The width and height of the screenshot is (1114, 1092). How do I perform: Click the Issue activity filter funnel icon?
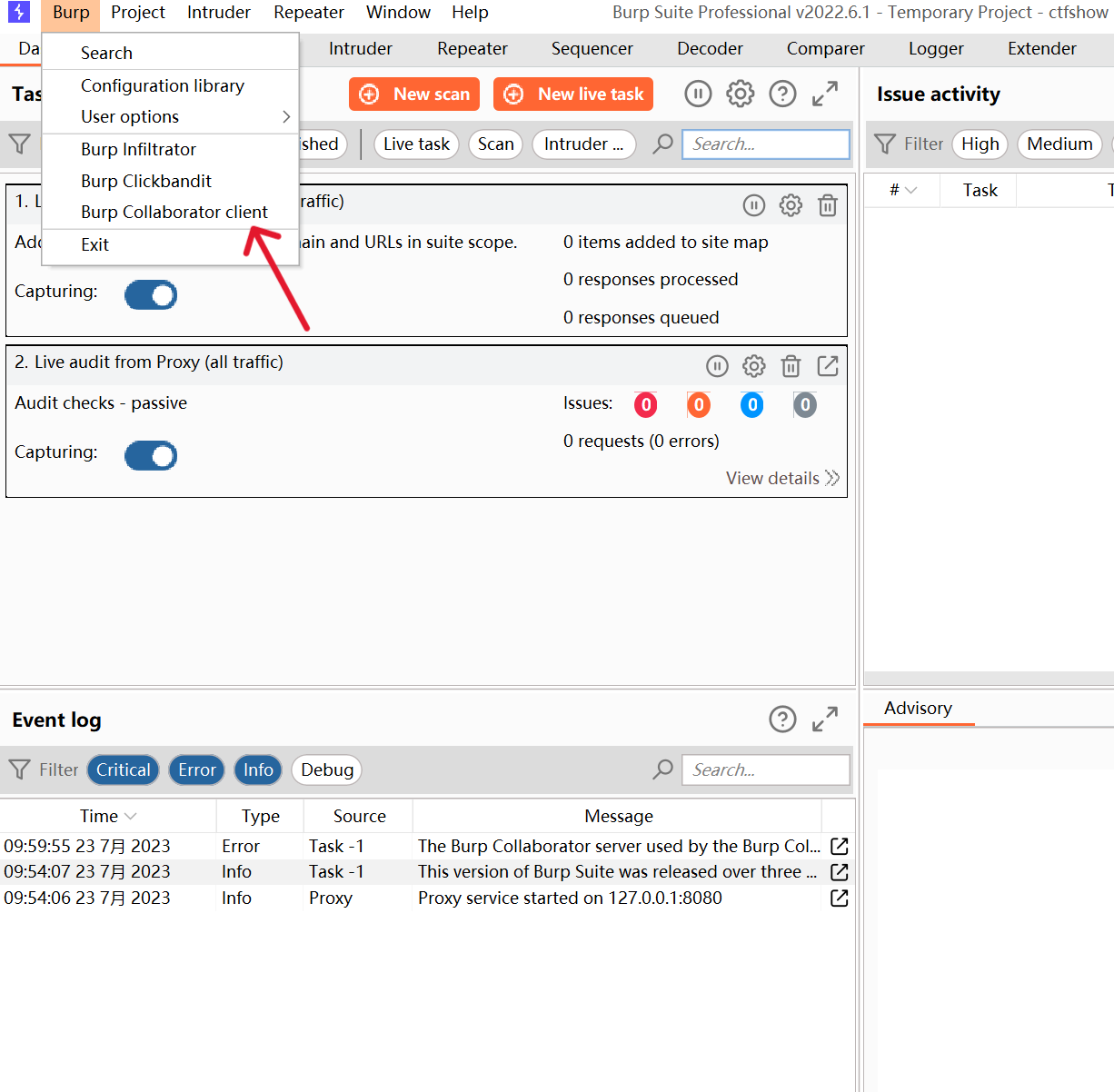coord(885,144)
